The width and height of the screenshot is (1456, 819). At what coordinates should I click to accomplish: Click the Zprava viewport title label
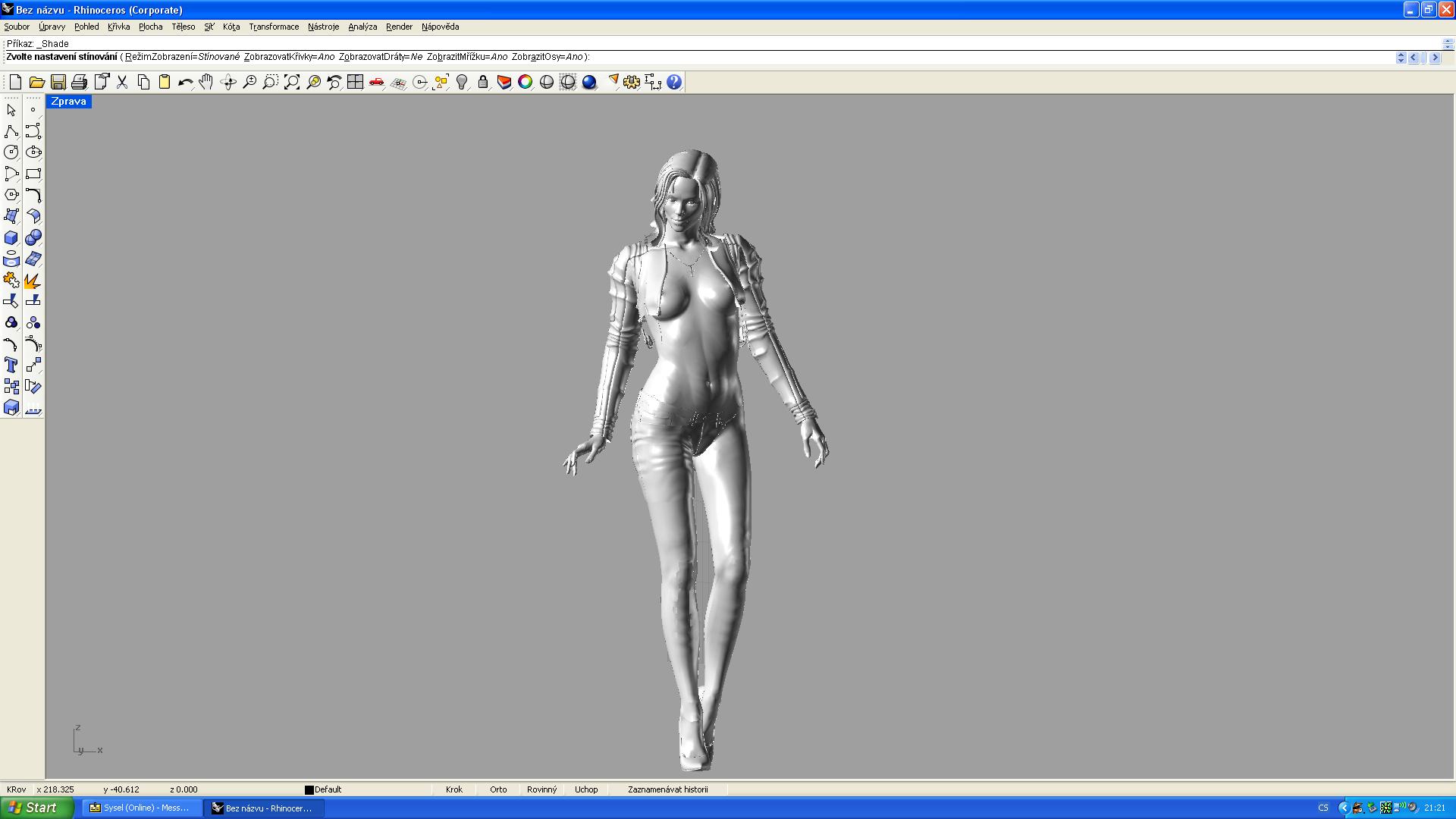tap(68, 102)
